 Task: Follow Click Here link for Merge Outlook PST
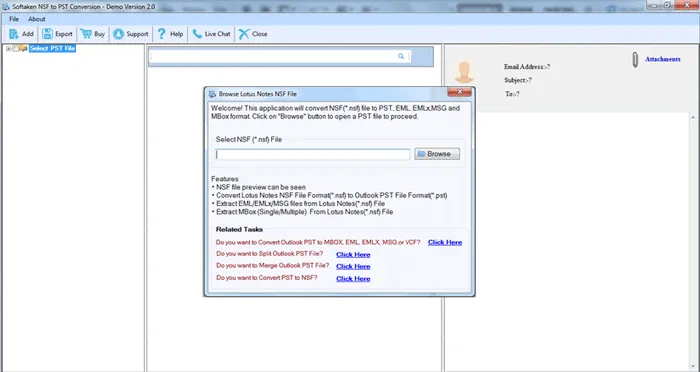pos(353,267)
